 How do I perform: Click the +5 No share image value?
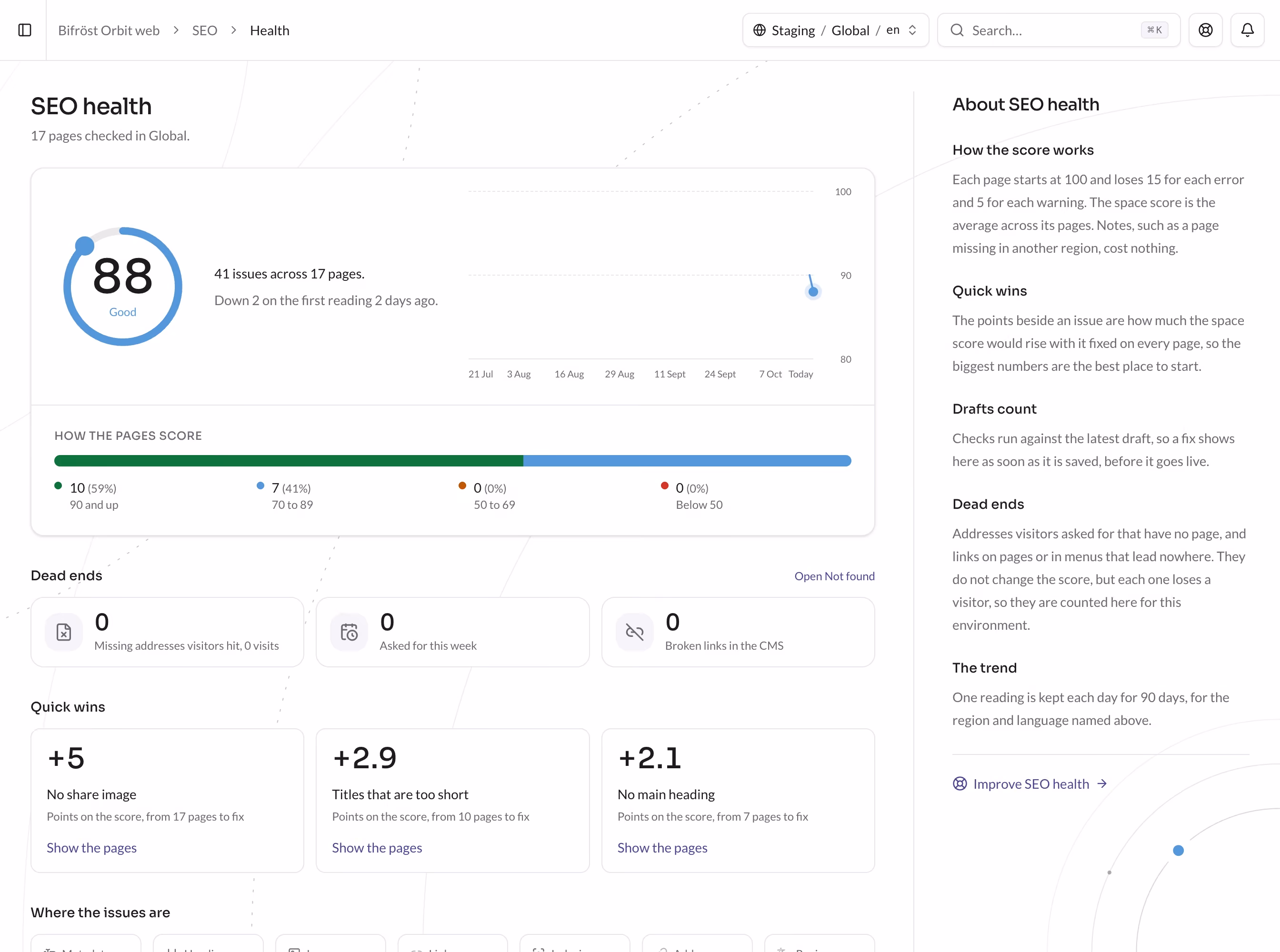(x=66, y=758)
